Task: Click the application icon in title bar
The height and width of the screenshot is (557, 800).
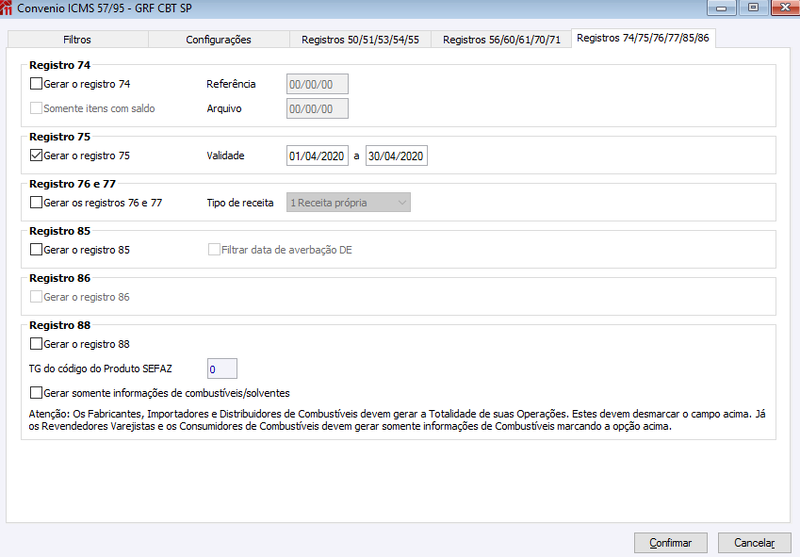Action: [6, 8]
